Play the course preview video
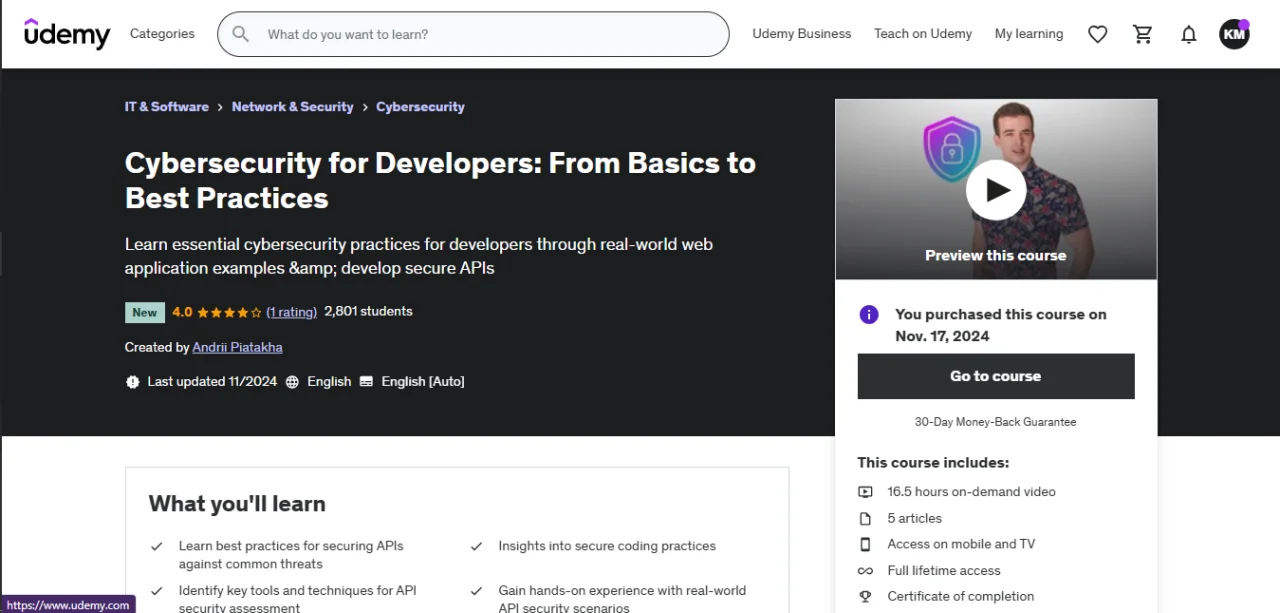The height and width of the screenshot is (613, 1280). [x=996, y=190]
